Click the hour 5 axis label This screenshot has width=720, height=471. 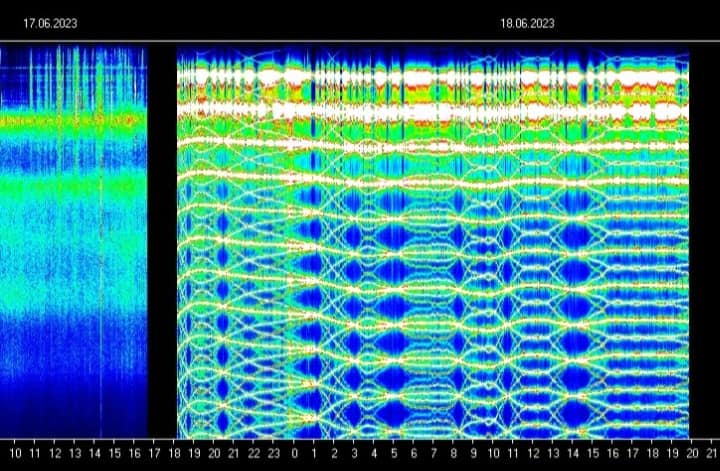point(394,454)
